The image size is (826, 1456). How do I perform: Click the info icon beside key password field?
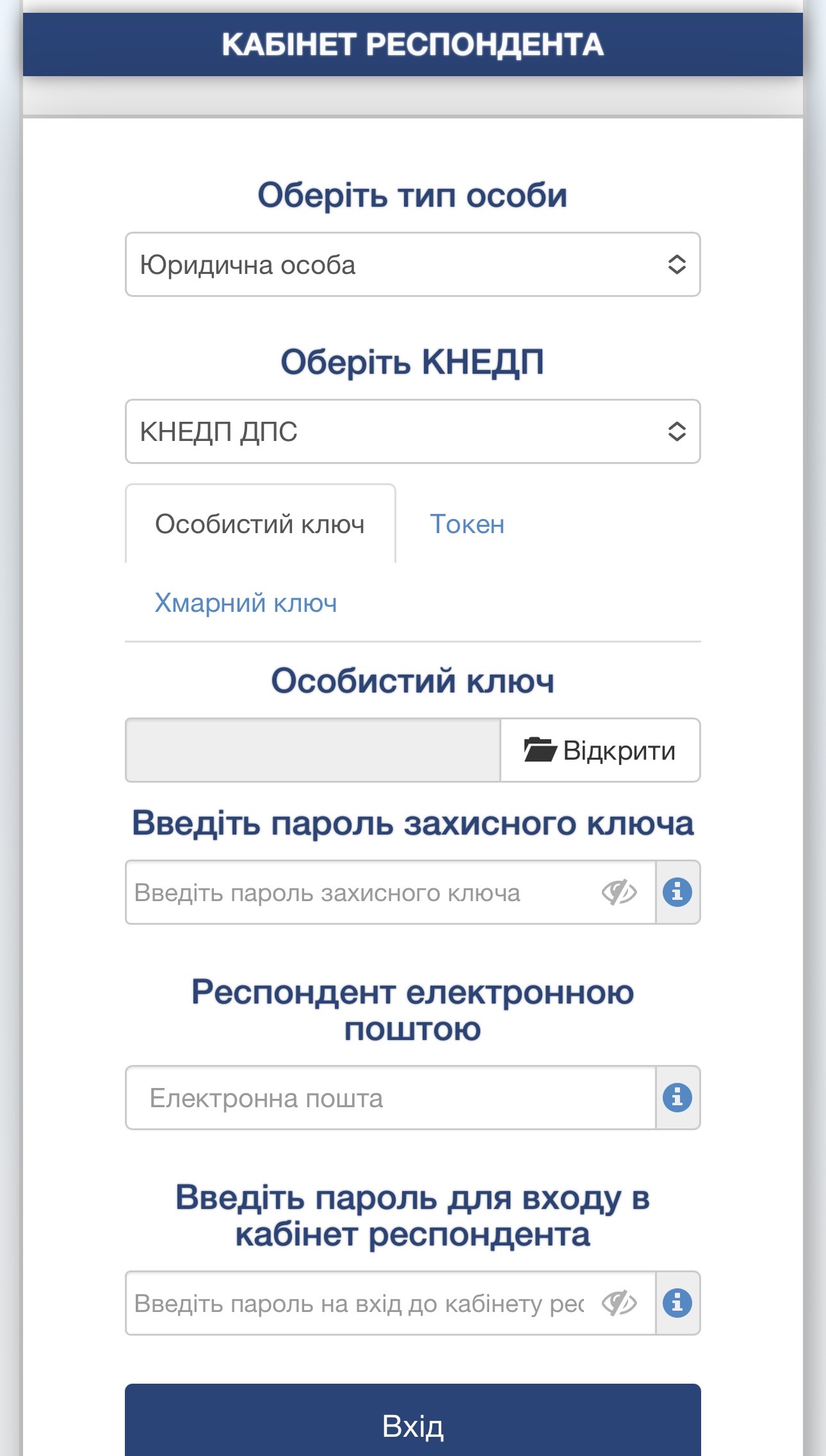677,892
